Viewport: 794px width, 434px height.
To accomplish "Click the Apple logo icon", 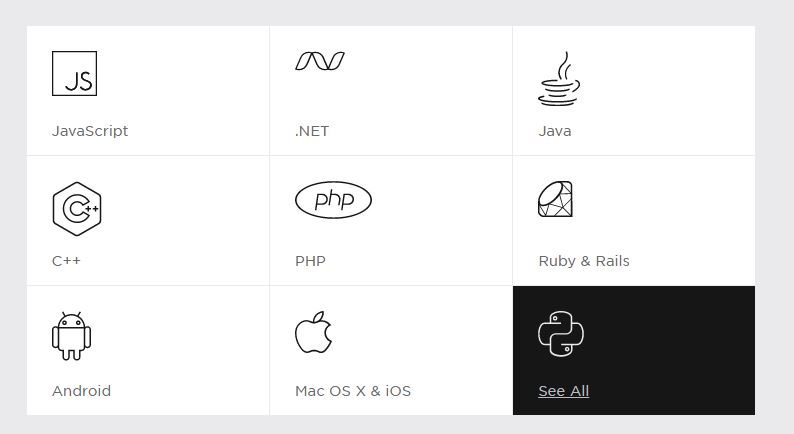I will pos(313,332).
